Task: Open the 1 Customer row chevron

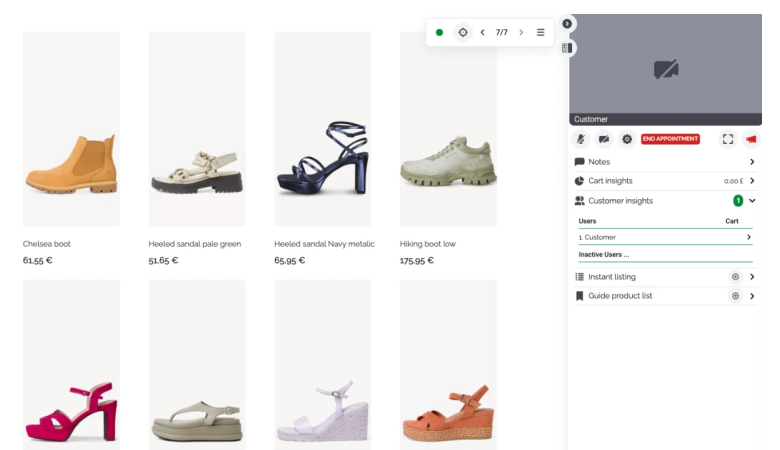Action: click(x=749, y=237)
